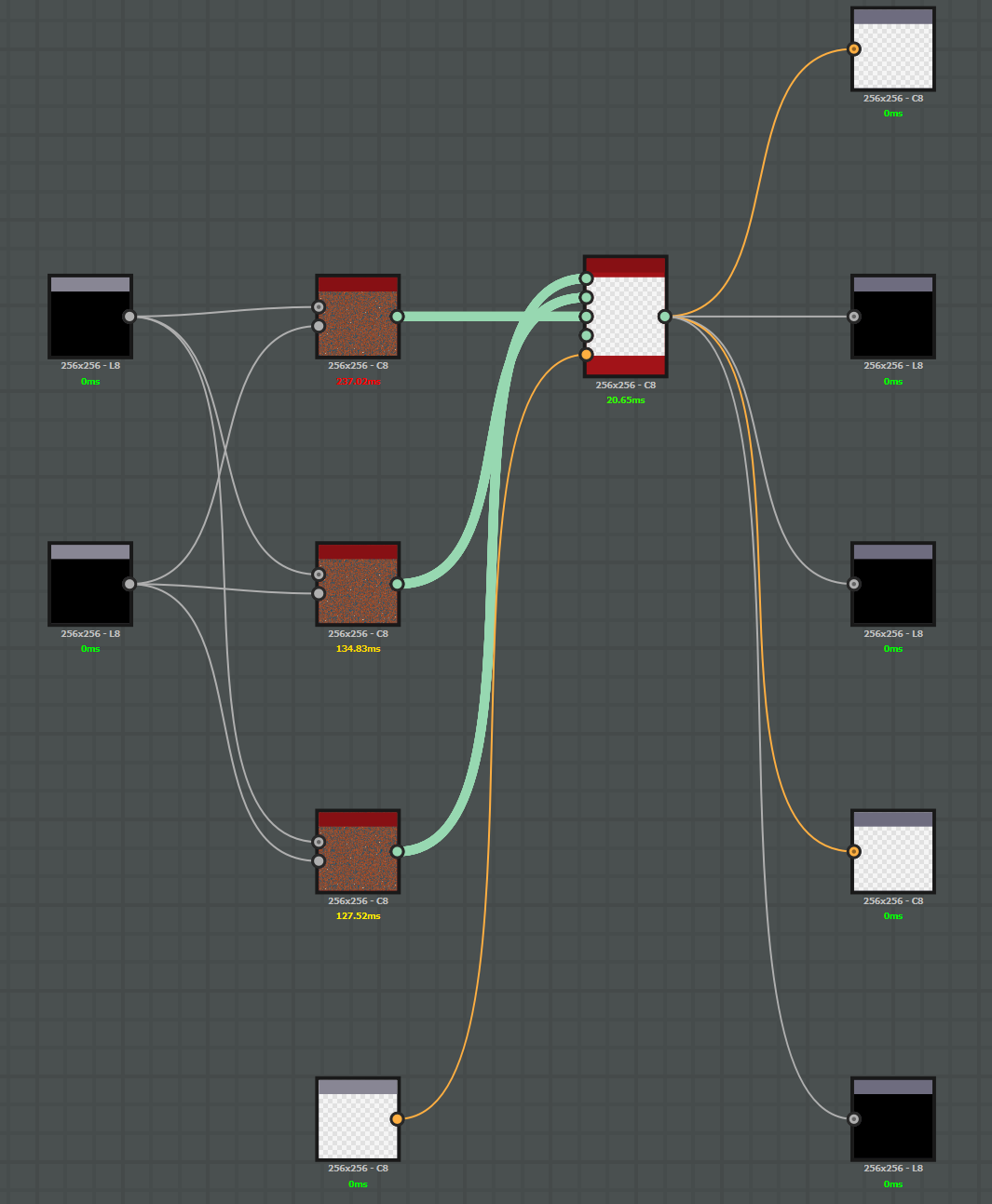Select the second green input socket on the merge node
The image size is (992, 1204).
(x=586, y=296)
